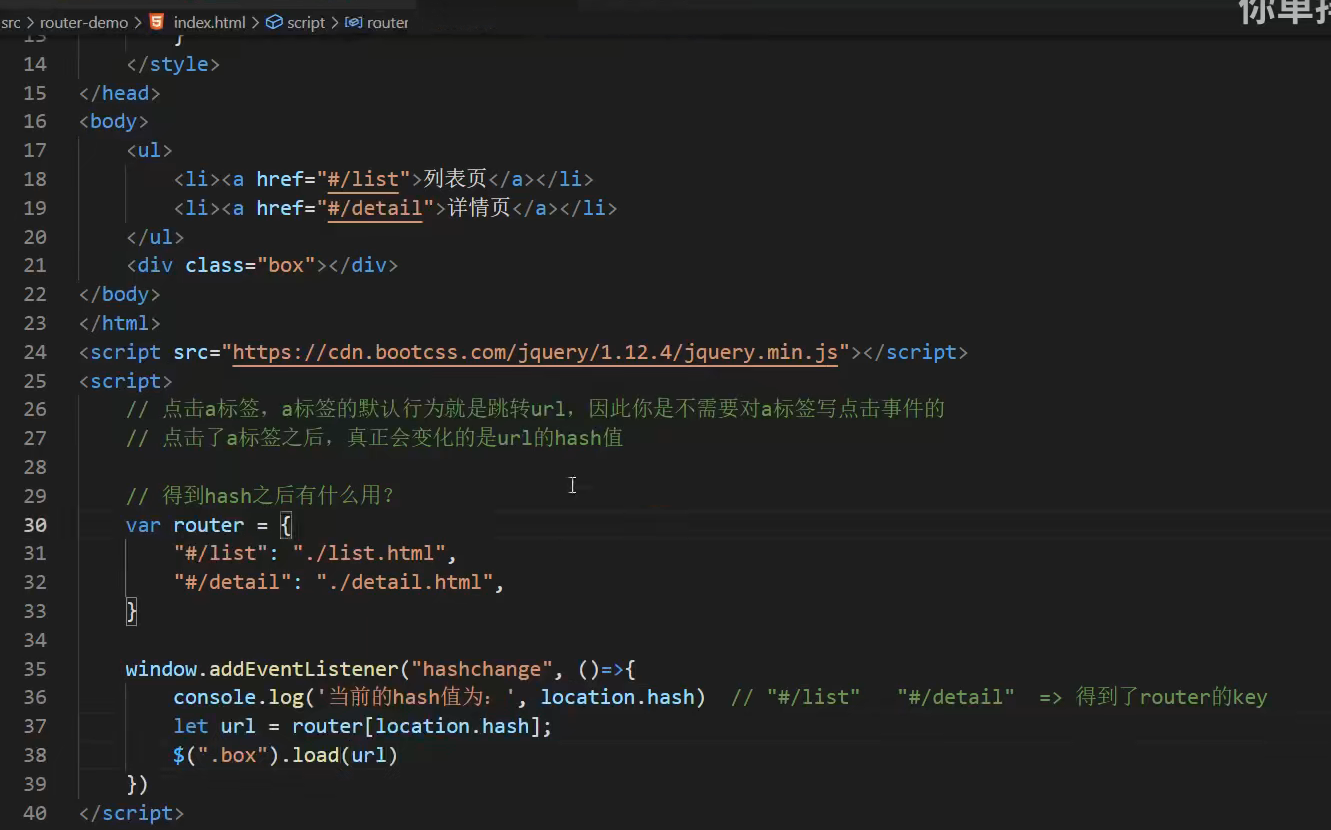Click the underlined "#/list" href value
The image size is (1331, 830).
(x=364, y=179)
